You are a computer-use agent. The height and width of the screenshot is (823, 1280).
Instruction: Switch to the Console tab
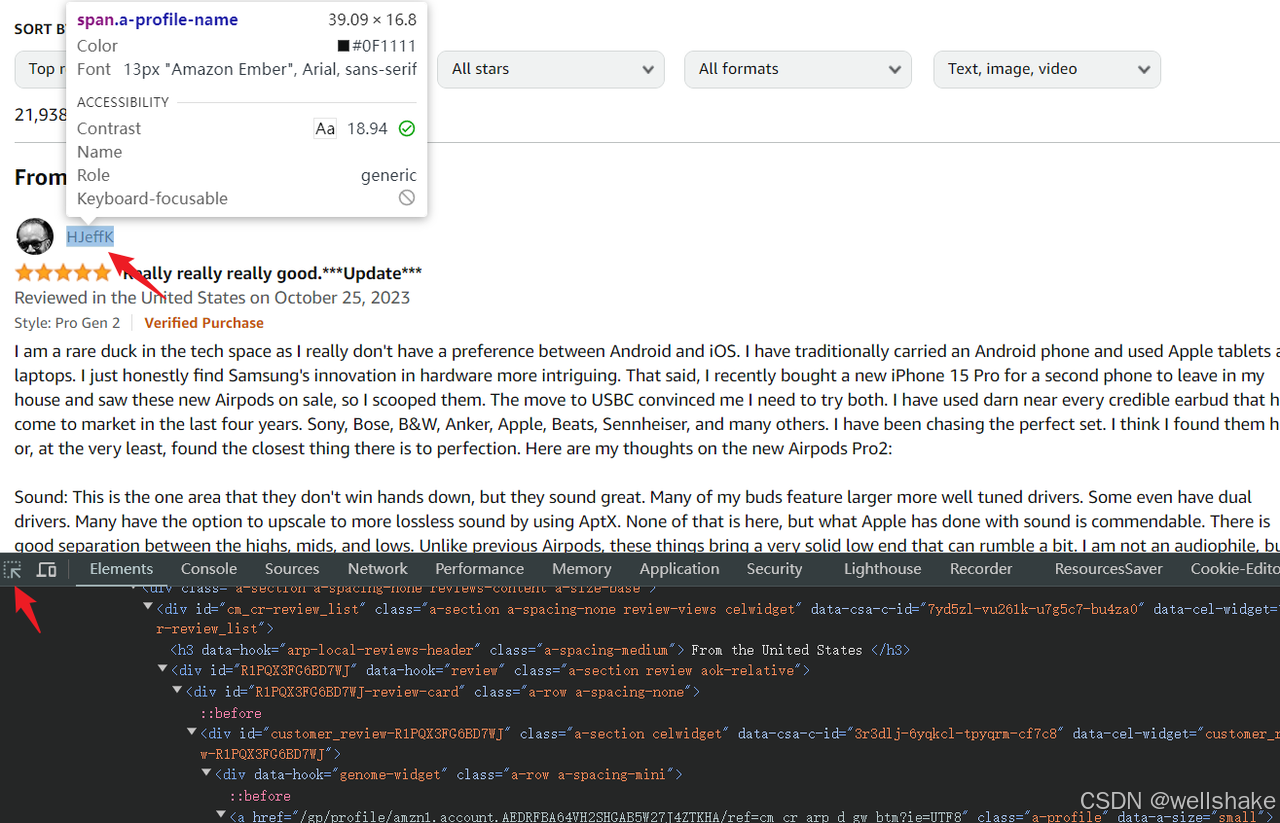[209, 569]
